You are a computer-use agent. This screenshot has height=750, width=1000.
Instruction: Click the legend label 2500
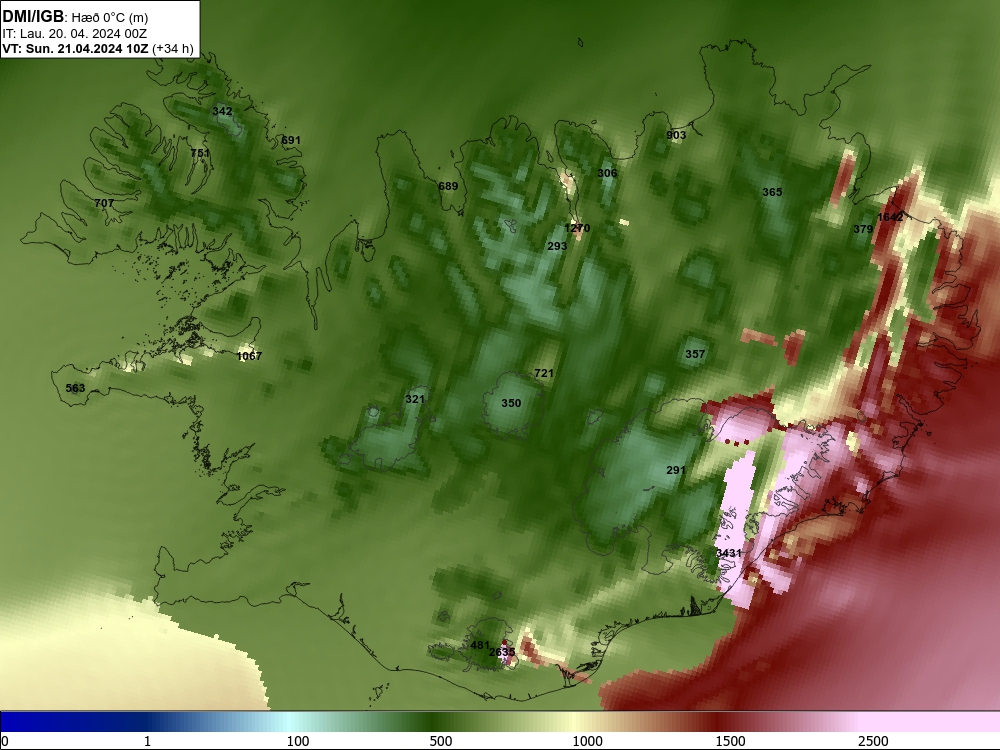point(873,741)
